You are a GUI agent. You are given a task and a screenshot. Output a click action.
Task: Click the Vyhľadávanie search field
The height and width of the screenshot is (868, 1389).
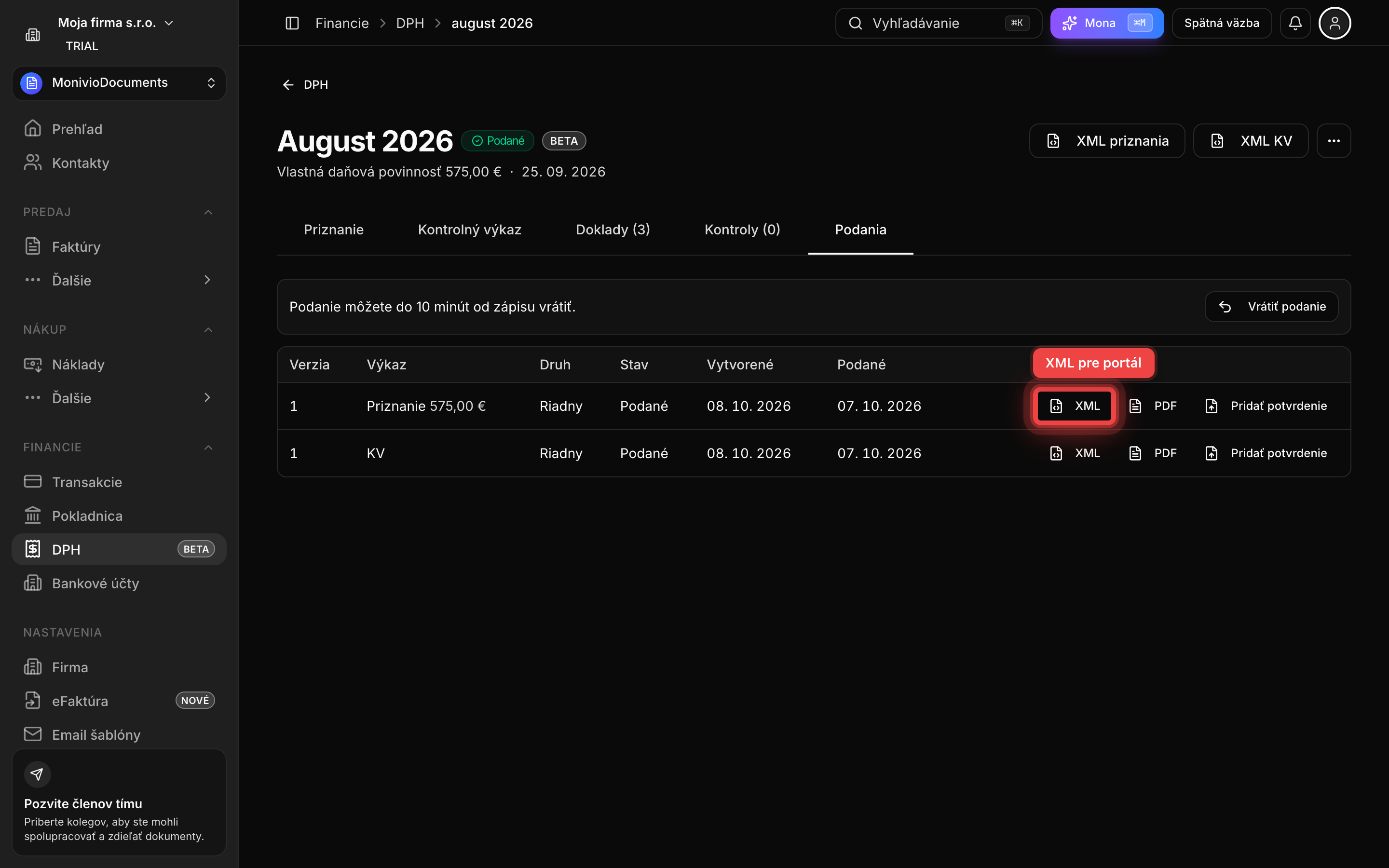click(938, 23)
